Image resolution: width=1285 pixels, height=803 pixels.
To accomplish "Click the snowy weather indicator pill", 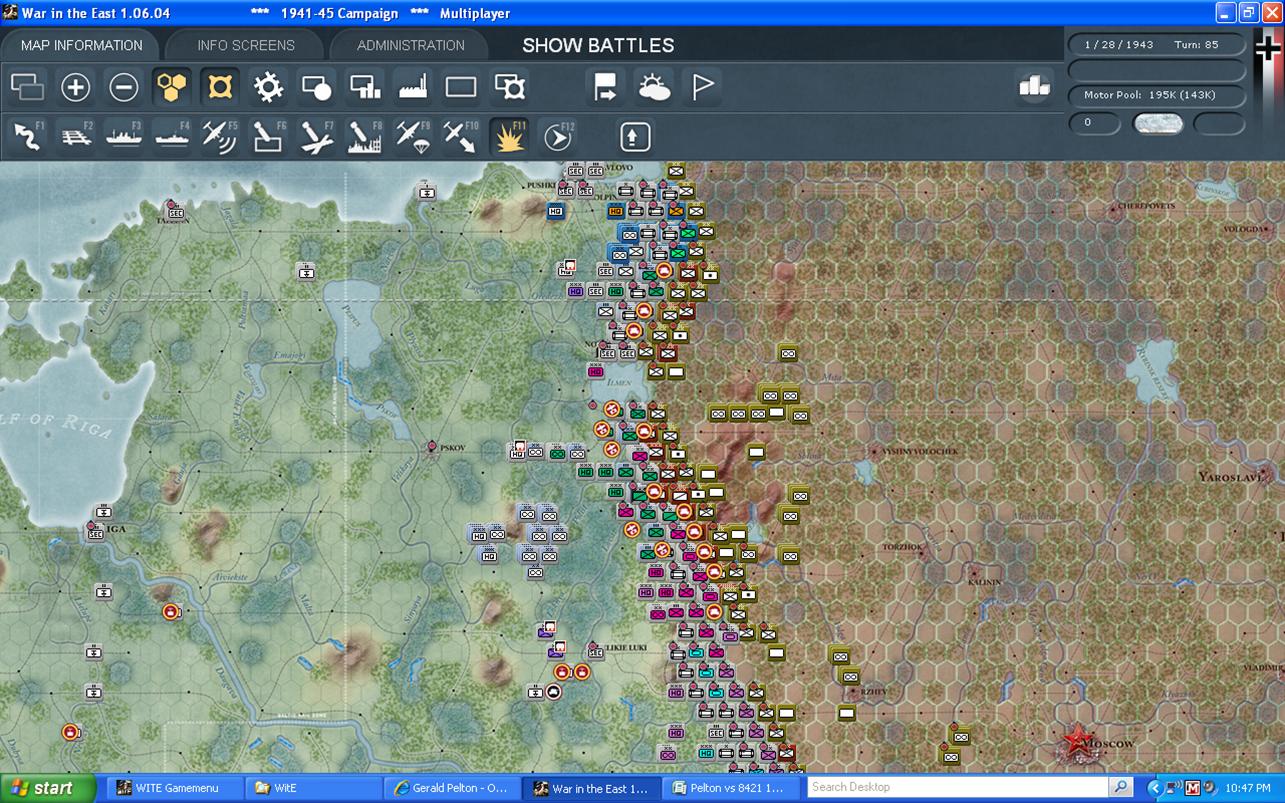I will pyautogui.click(x=1158, y=123).
